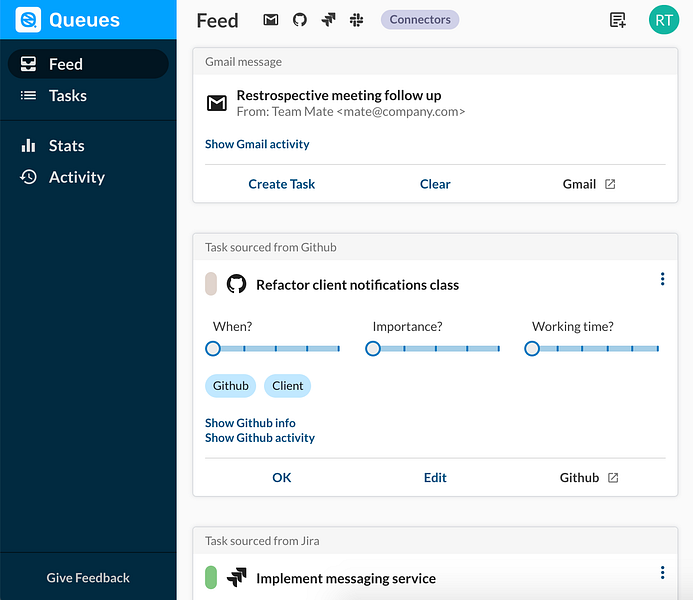The height and width of the screenshot is (600, 693).
Task: Select the Client tag chip
Action: point(287,386)
